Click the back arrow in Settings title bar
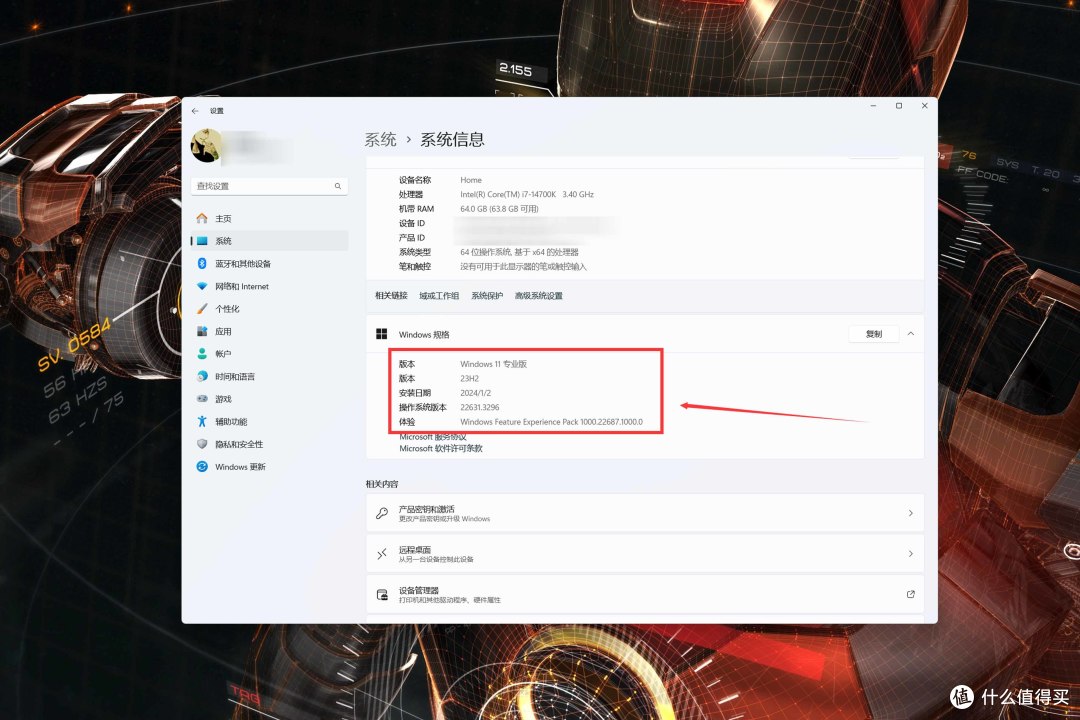 195,111
